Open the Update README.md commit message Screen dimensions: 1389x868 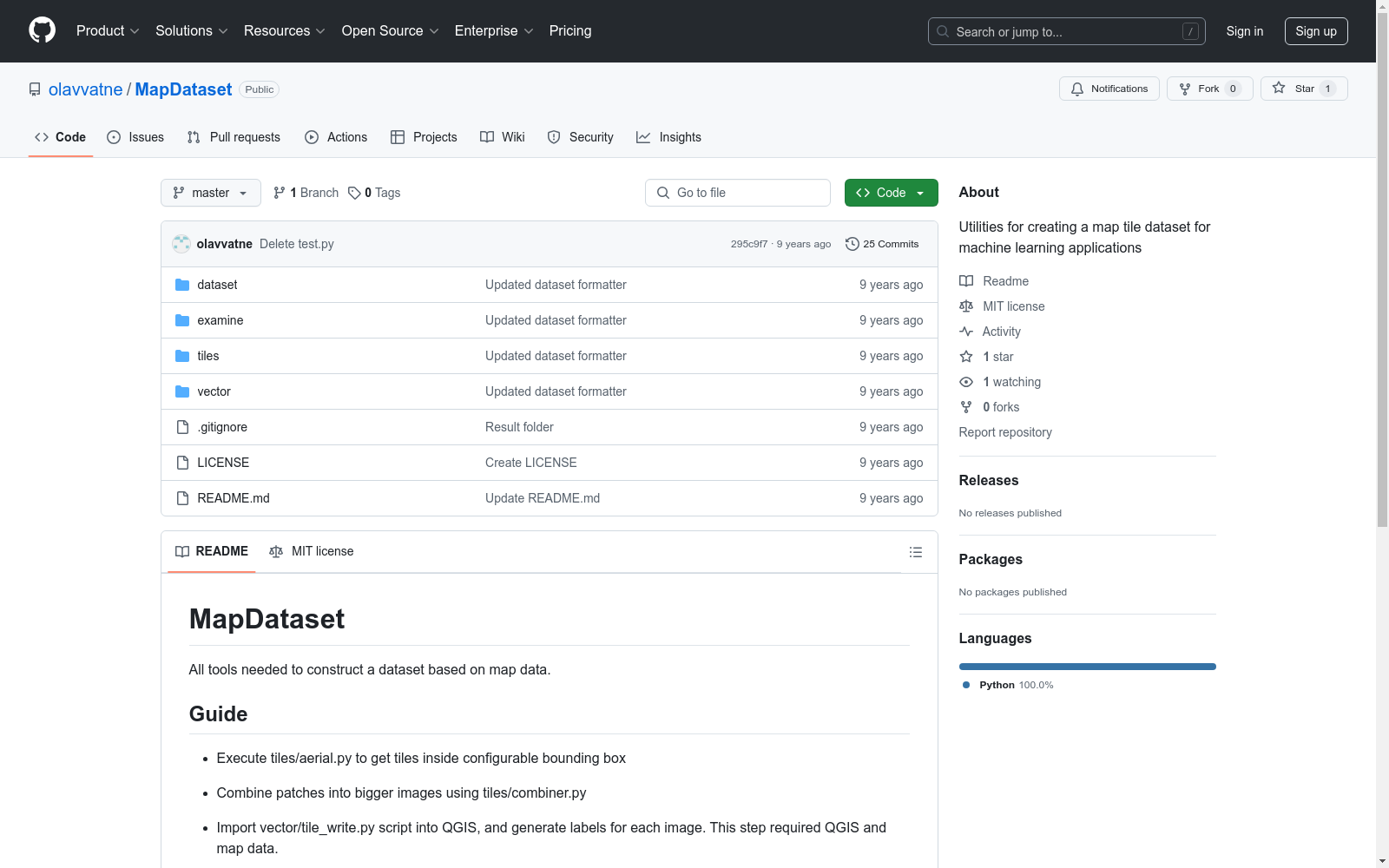click(543, 498)
